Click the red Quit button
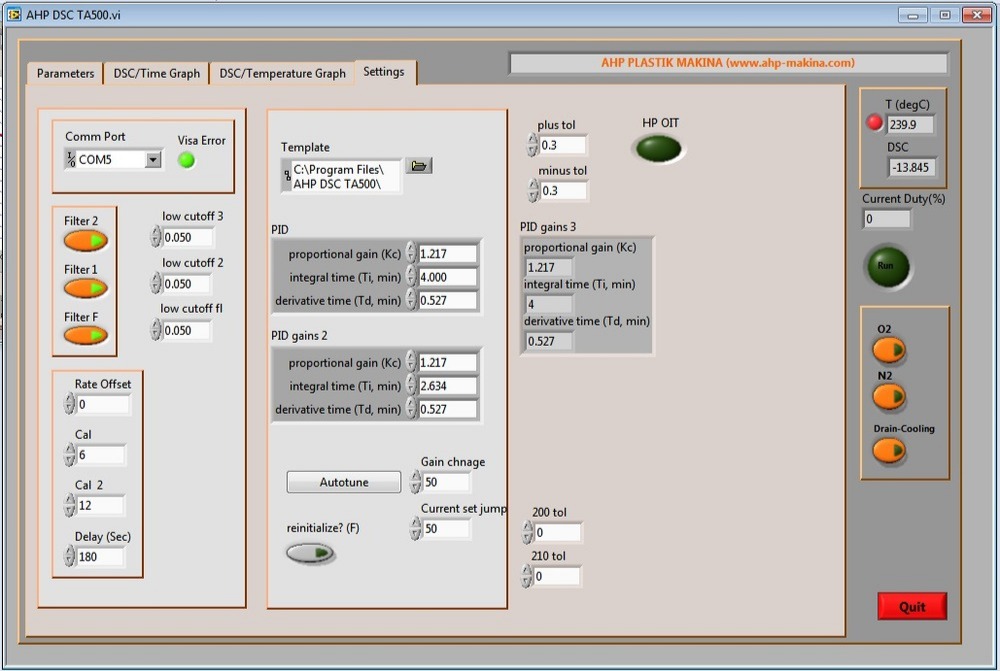 point(912,607)
